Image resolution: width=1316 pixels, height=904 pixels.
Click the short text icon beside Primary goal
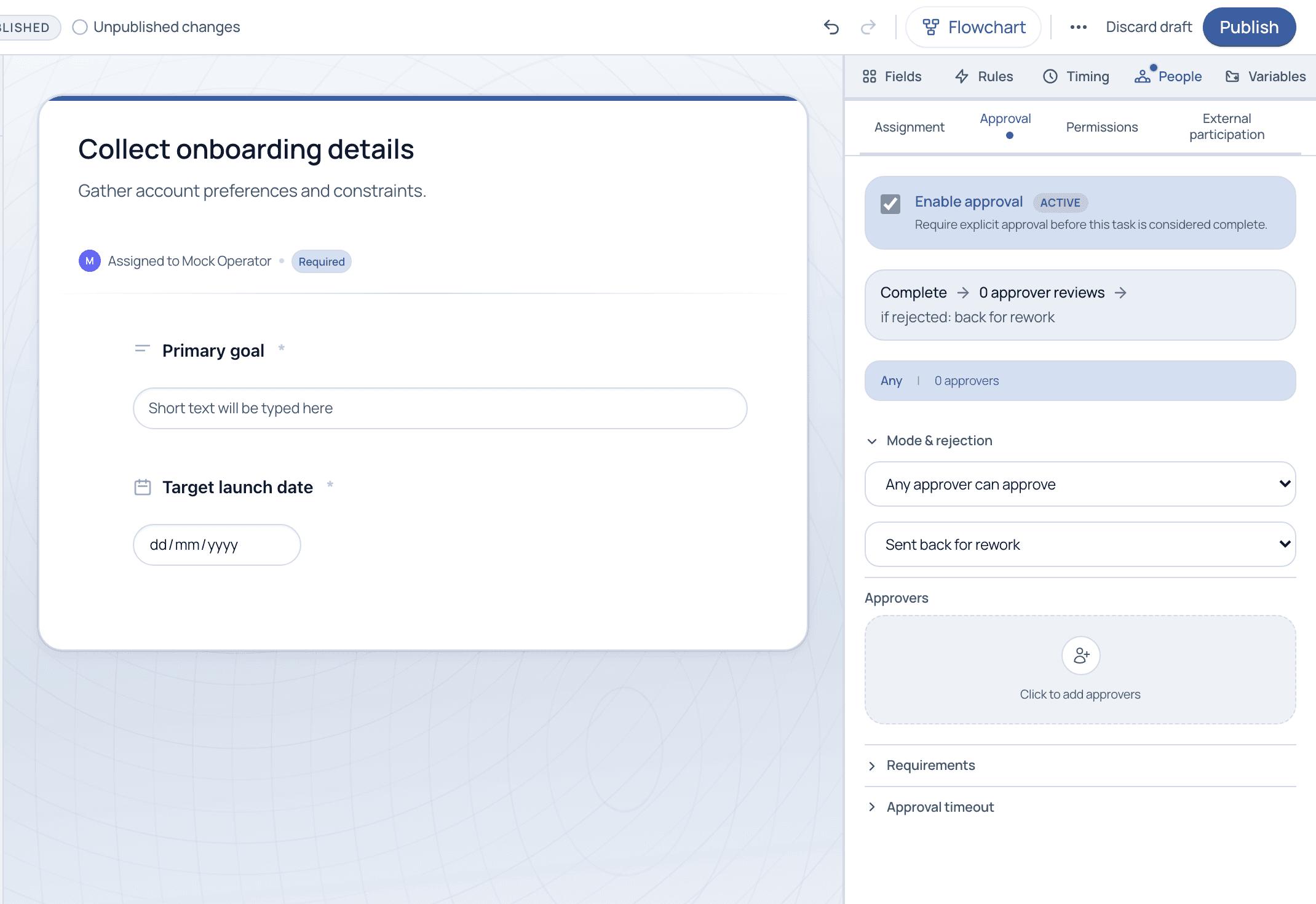point(142,349)
